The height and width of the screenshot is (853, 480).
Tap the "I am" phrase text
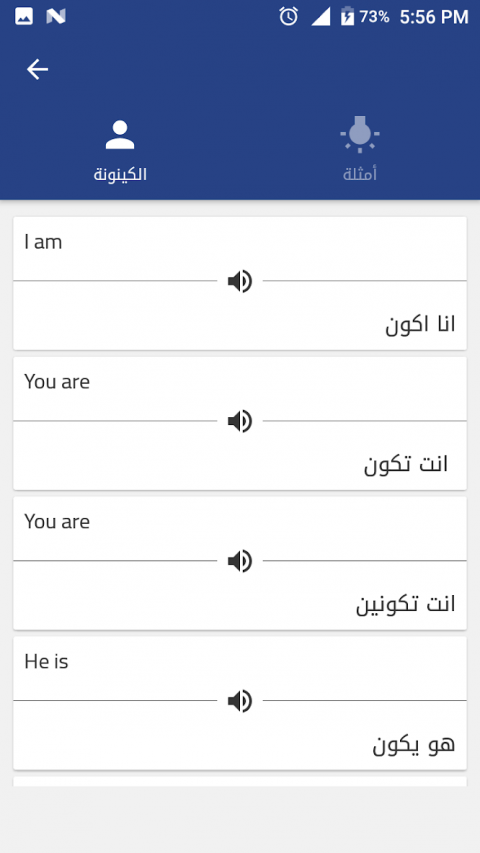pyautogui.click(x=43, y=242)
